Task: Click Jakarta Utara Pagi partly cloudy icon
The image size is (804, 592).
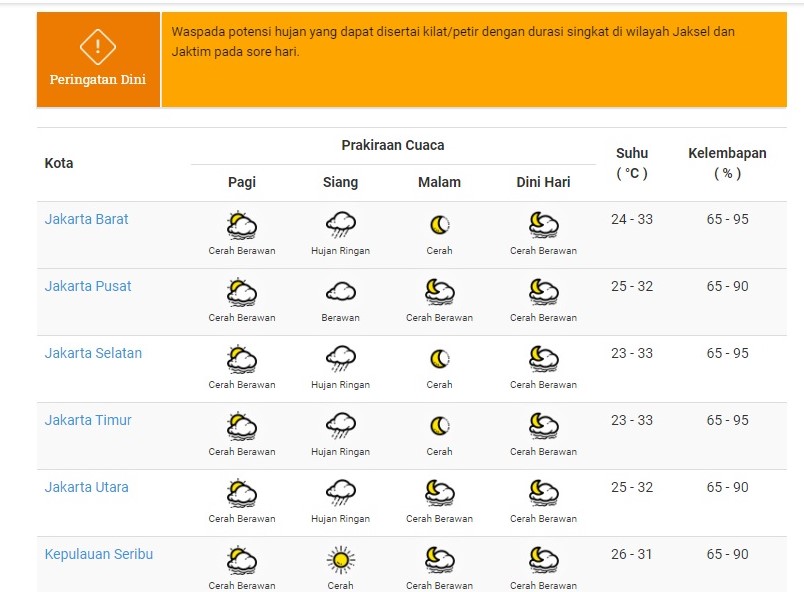Action: (x=242, y=493)
